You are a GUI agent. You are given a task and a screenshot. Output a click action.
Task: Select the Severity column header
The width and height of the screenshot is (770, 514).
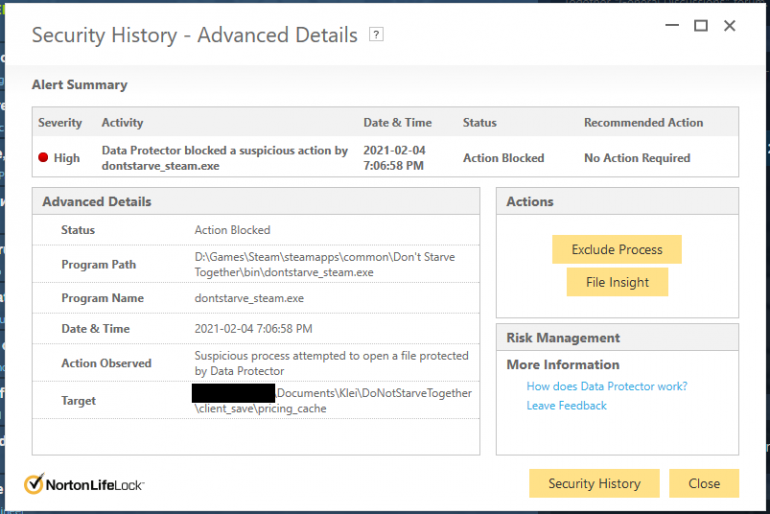[x=60, y=123]
